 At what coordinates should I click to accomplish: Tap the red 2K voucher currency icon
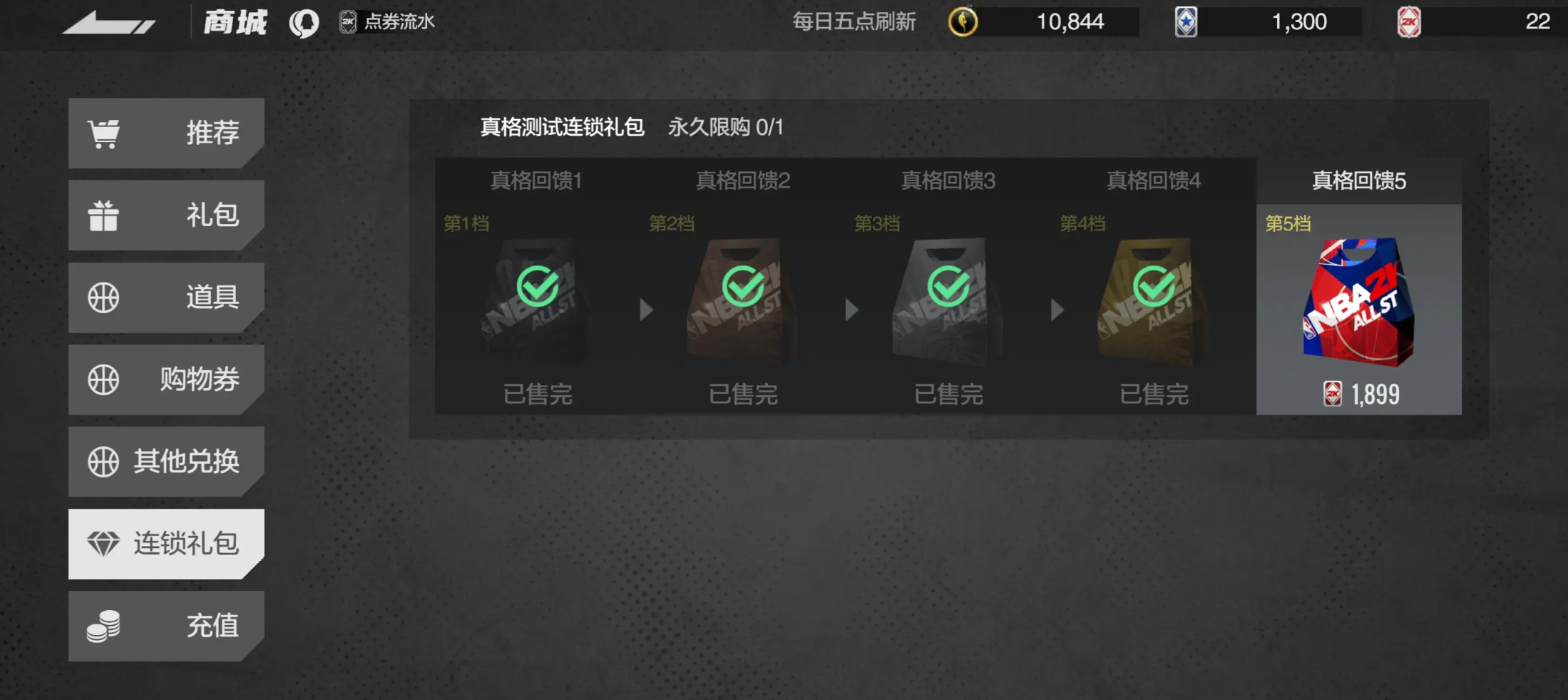[1408, 22]
